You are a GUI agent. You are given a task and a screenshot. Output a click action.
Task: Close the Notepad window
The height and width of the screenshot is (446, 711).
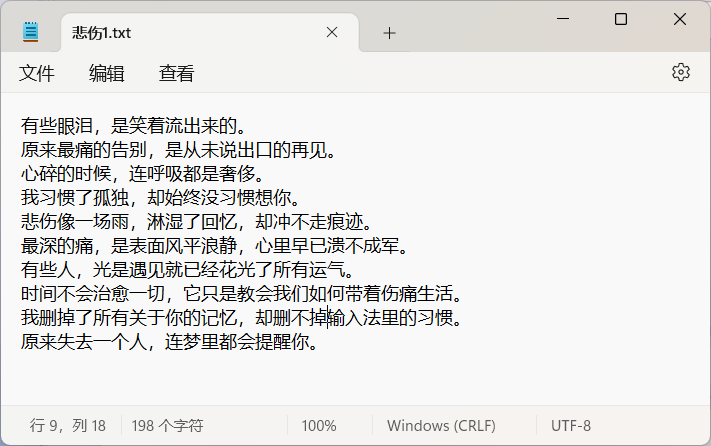pos(680,19)
